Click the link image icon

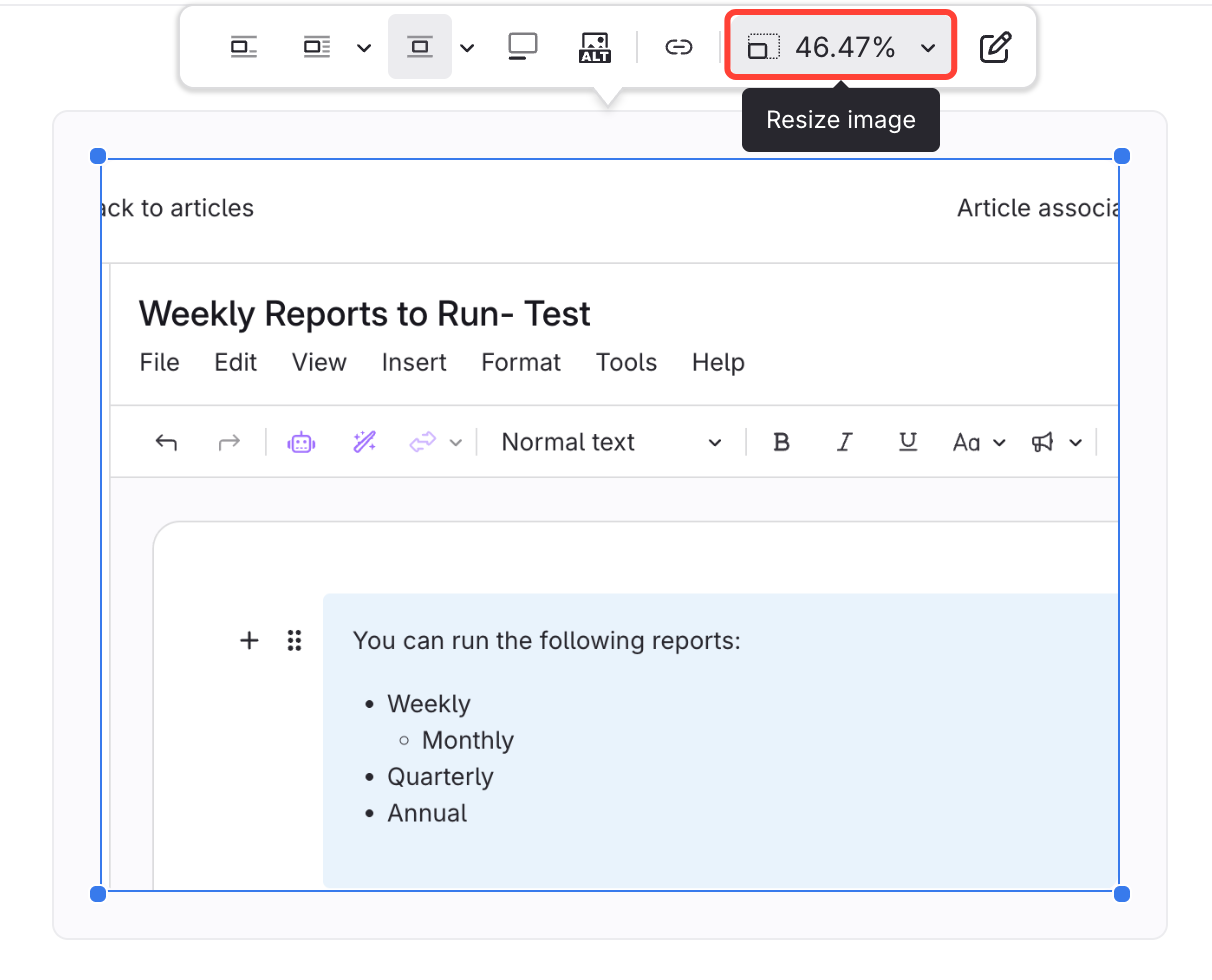pos(679,47)
